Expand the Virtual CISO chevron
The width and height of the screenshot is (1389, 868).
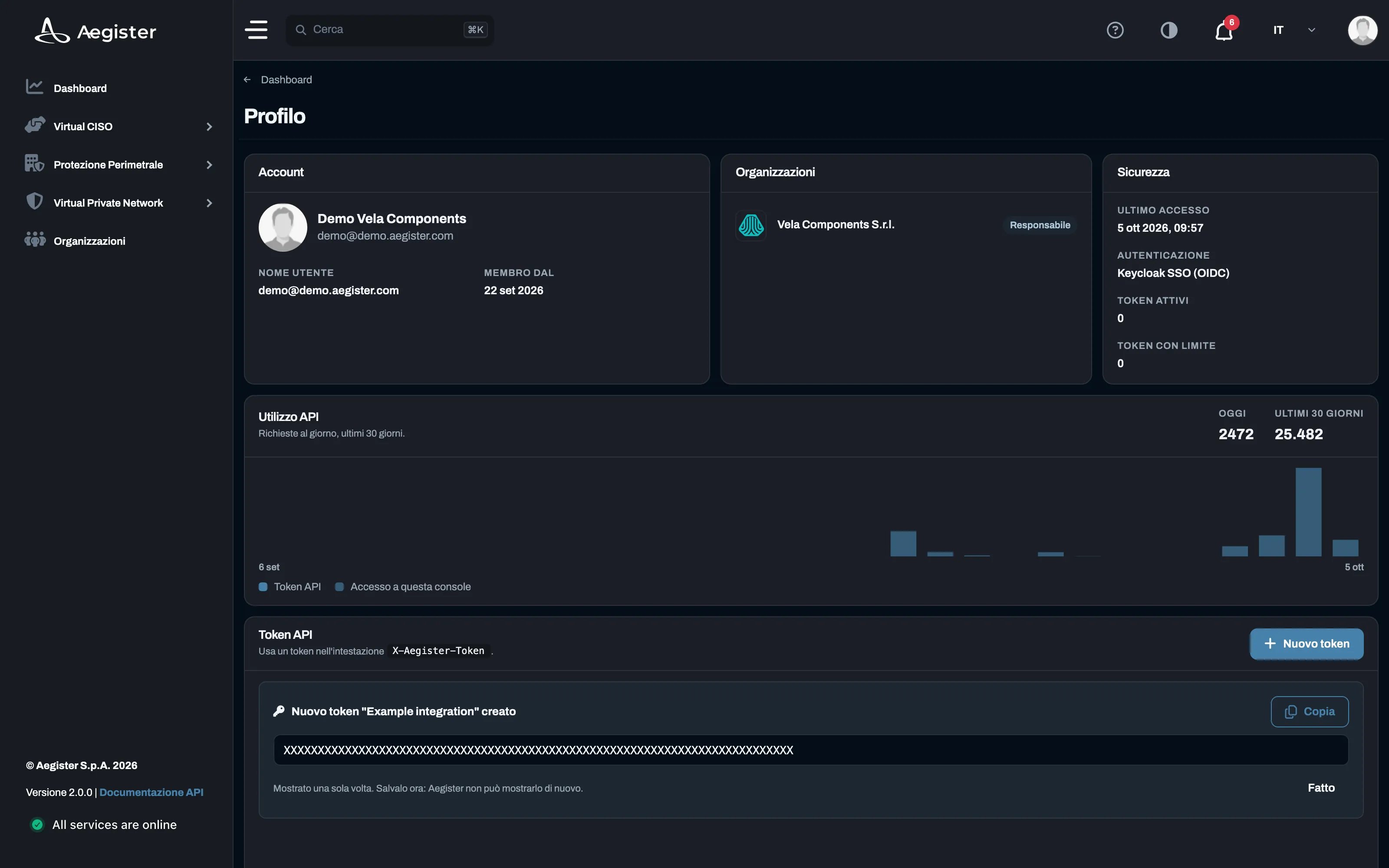(x=209, y=126)
